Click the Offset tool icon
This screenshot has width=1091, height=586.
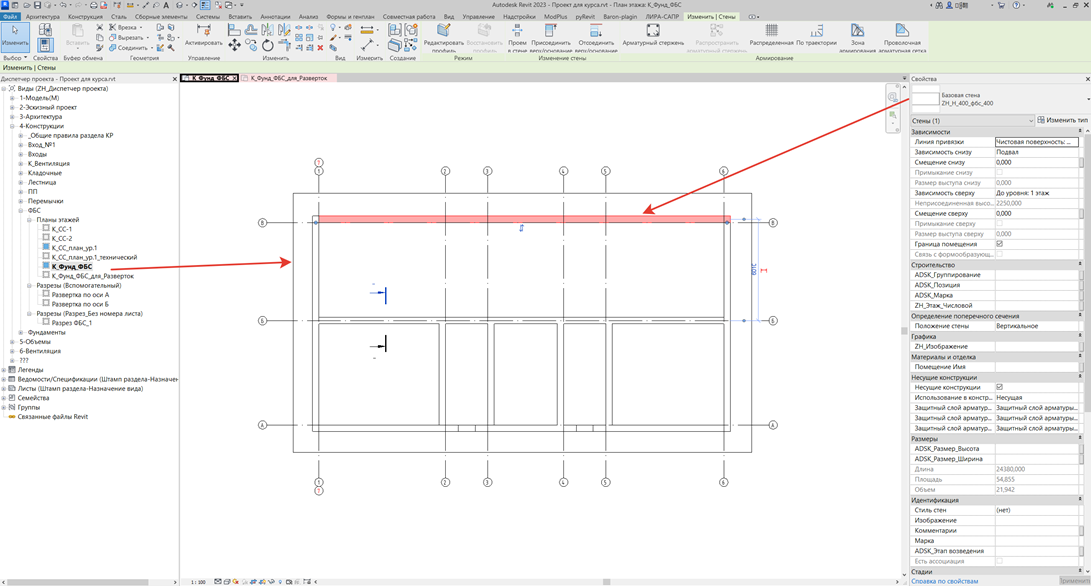tap(250, 30)
